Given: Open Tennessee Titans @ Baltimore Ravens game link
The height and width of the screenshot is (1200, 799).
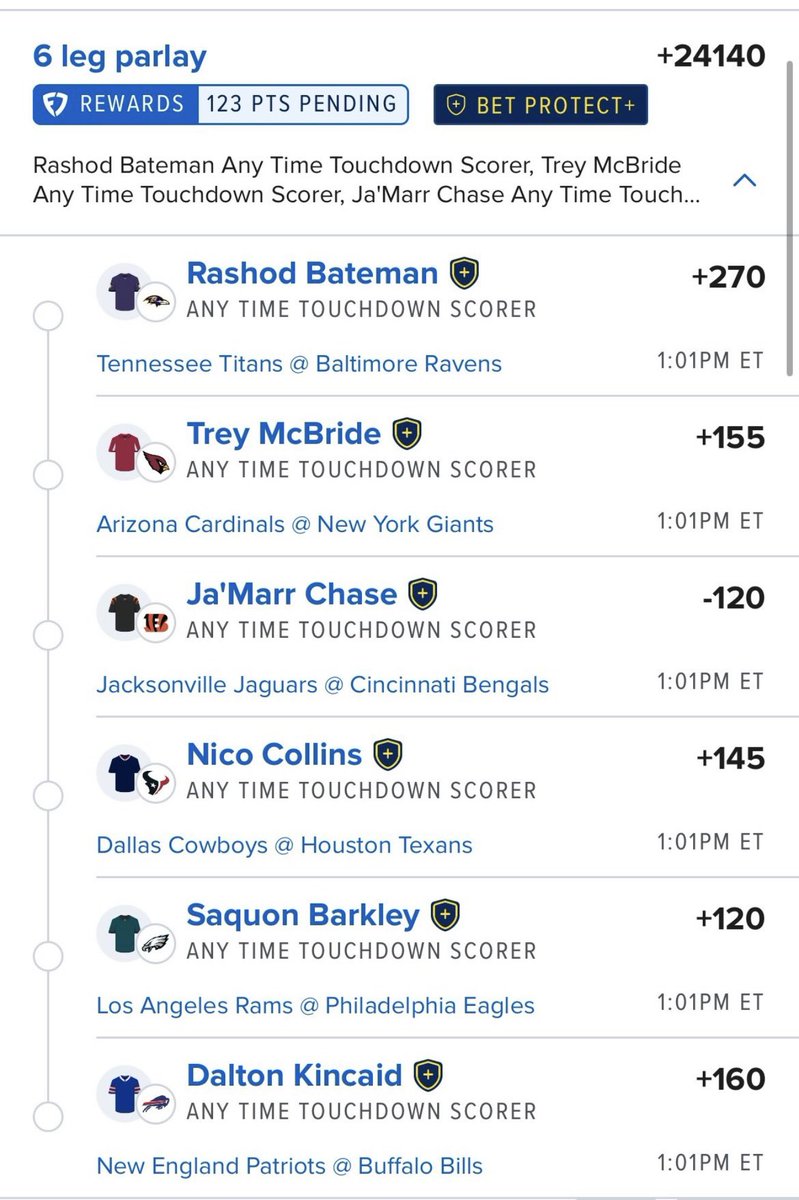Looking at the screenshot, I should click(x=299, y=363).
